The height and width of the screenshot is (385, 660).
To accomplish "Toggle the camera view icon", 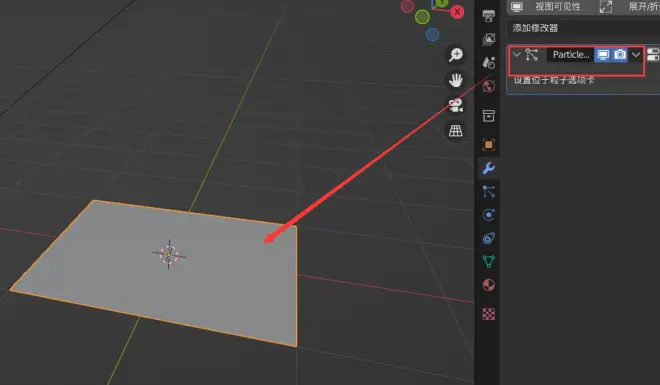I will pyautogui.click(x=455, y=105).
